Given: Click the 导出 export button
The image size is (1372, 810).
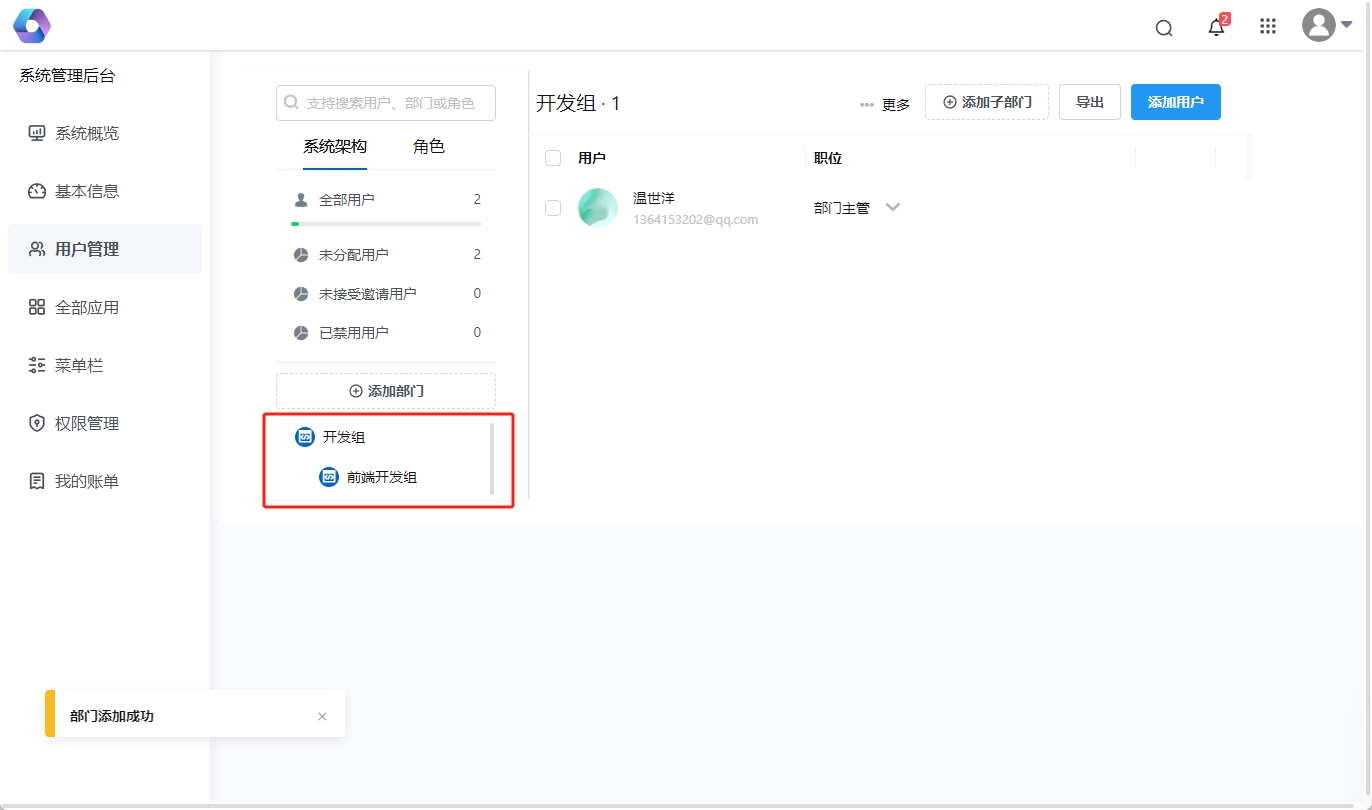Looking at the screenshot, I should 1089,101.
